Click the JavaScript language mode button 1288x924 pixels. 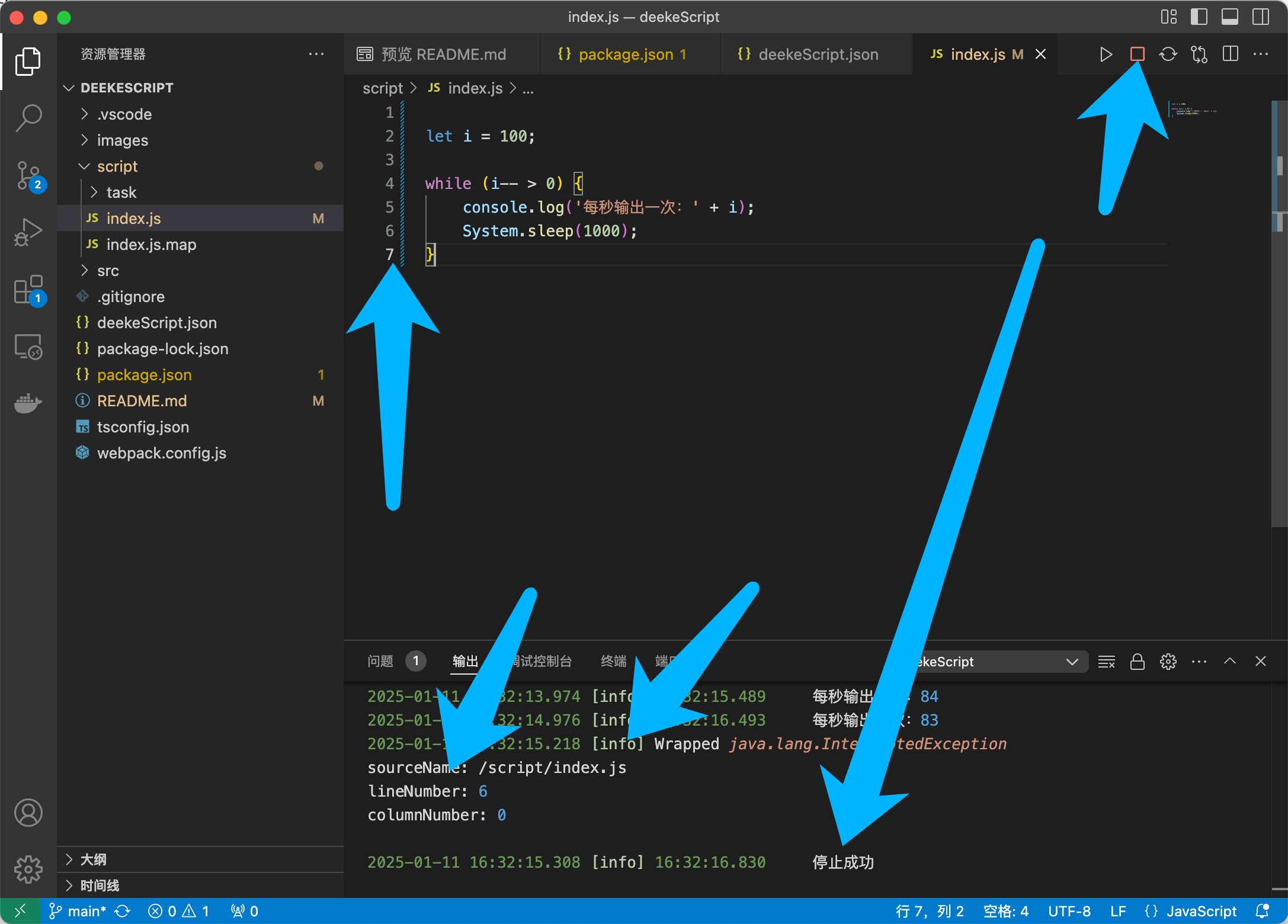tap(1200, 911)
